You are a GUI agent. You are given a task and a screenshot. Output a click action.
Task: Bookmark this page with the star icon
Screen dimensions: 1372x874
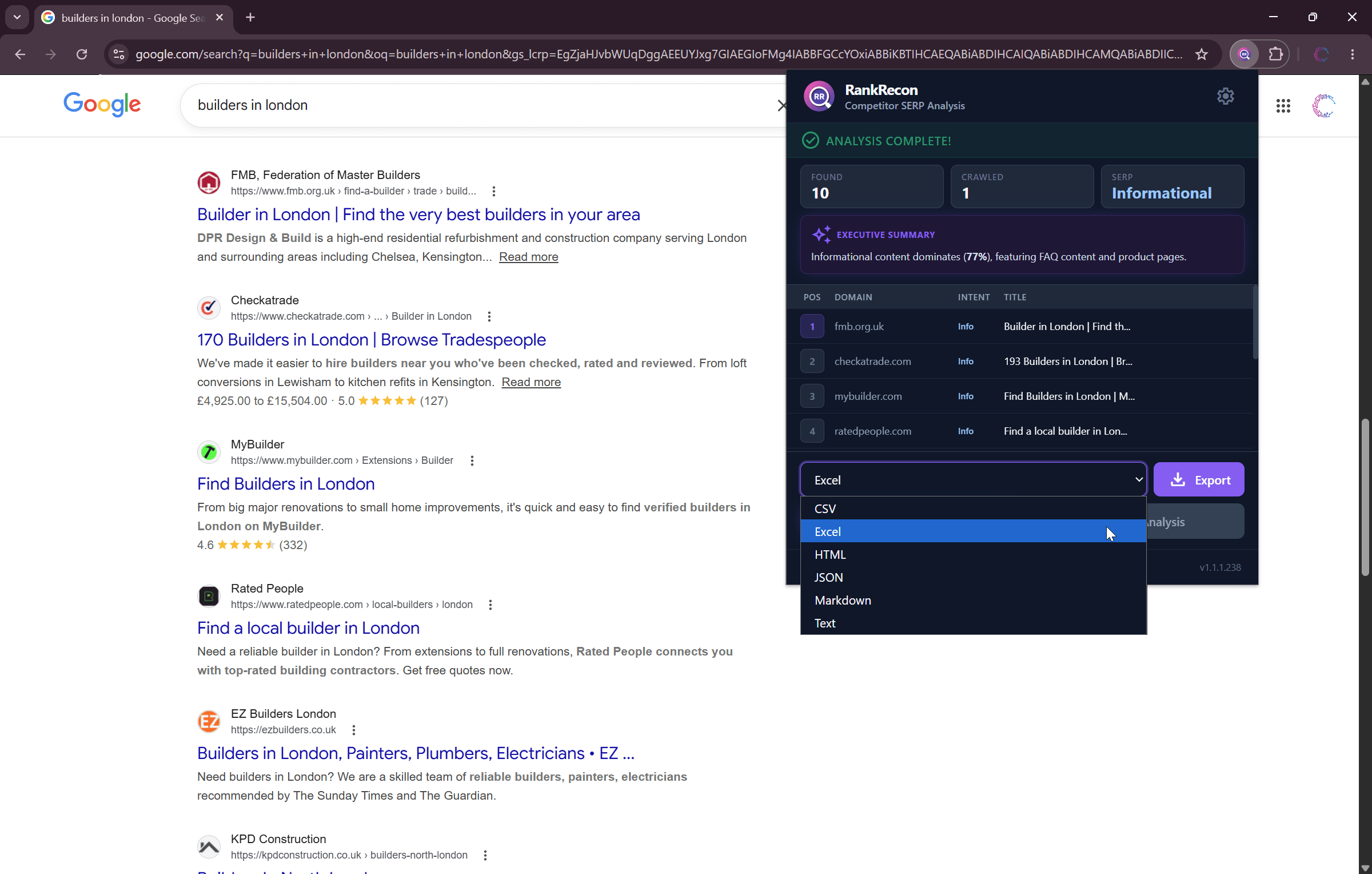1202,54
